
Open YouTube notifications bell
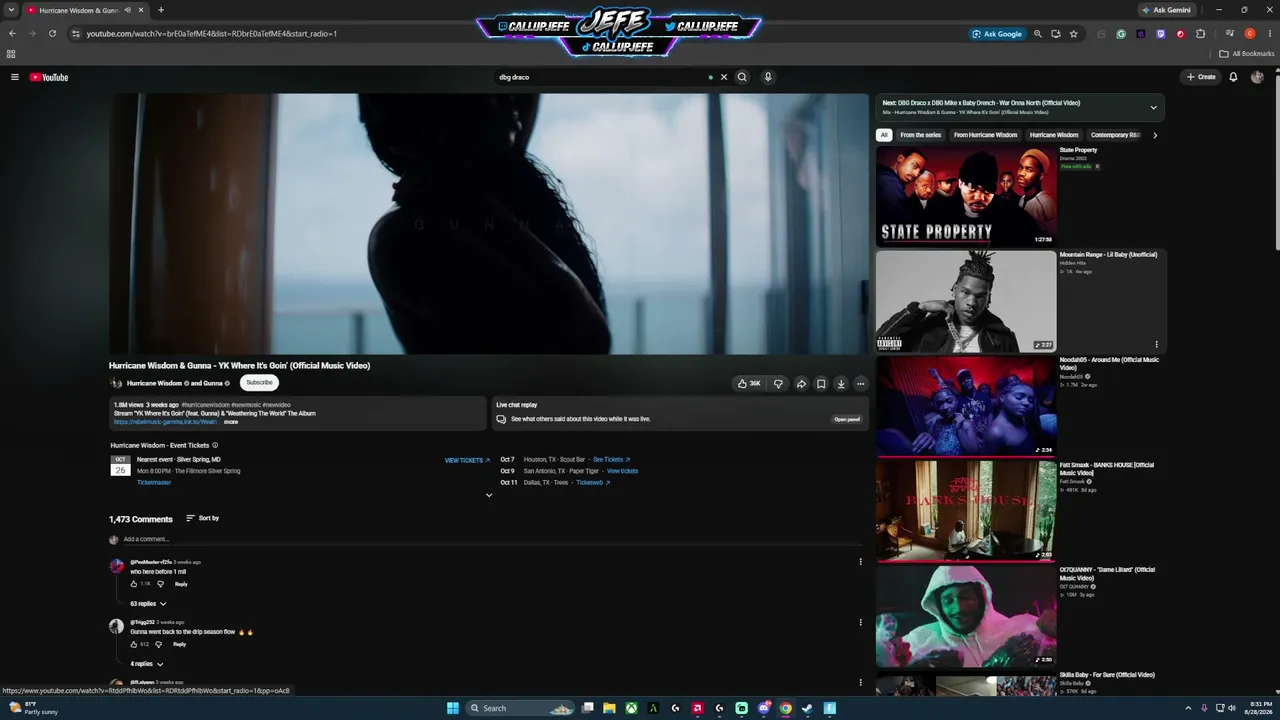(x=1233, y=77)
